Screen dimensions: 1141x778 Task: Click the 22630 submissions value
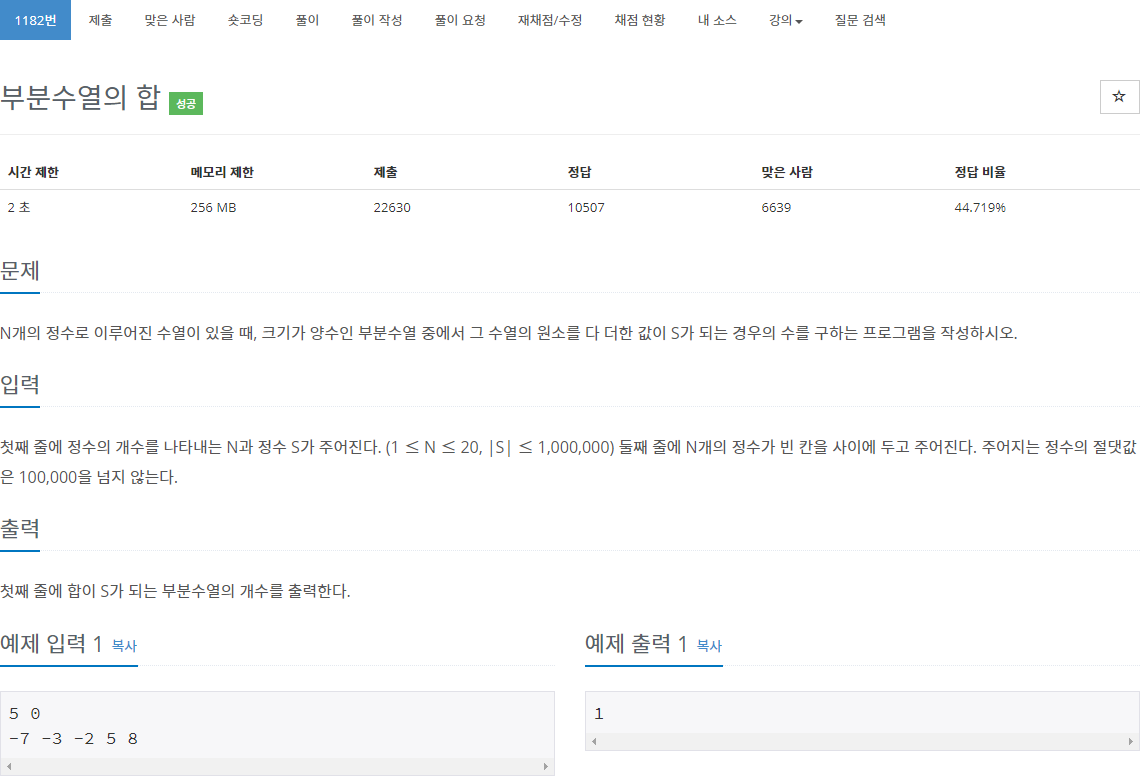[x=392, y=207]
